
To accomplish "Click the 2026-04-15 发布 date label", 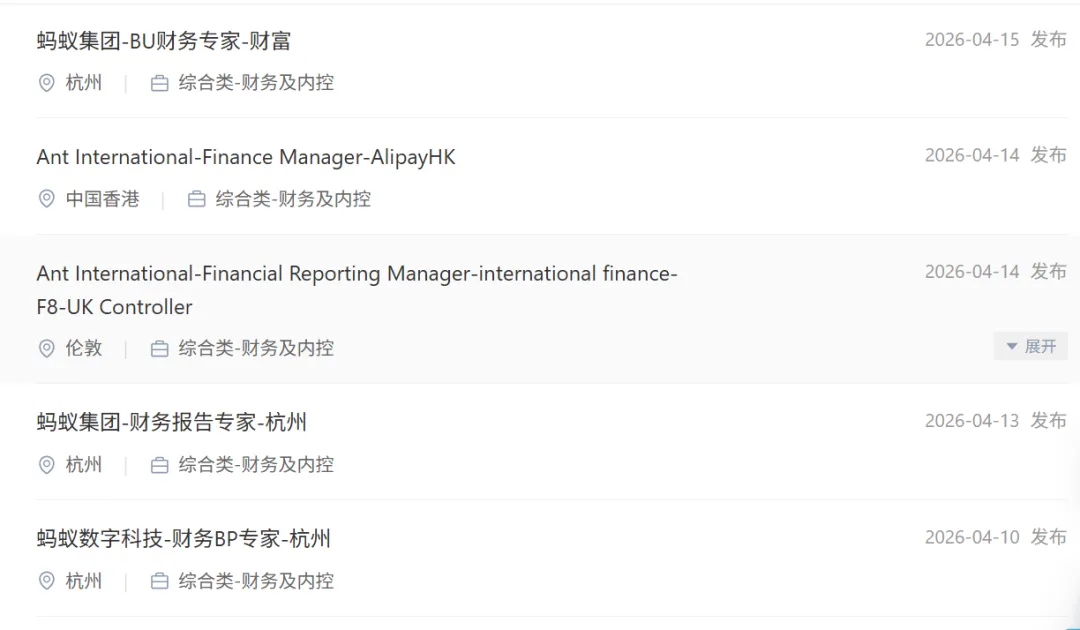I will (x=995, y=39).
